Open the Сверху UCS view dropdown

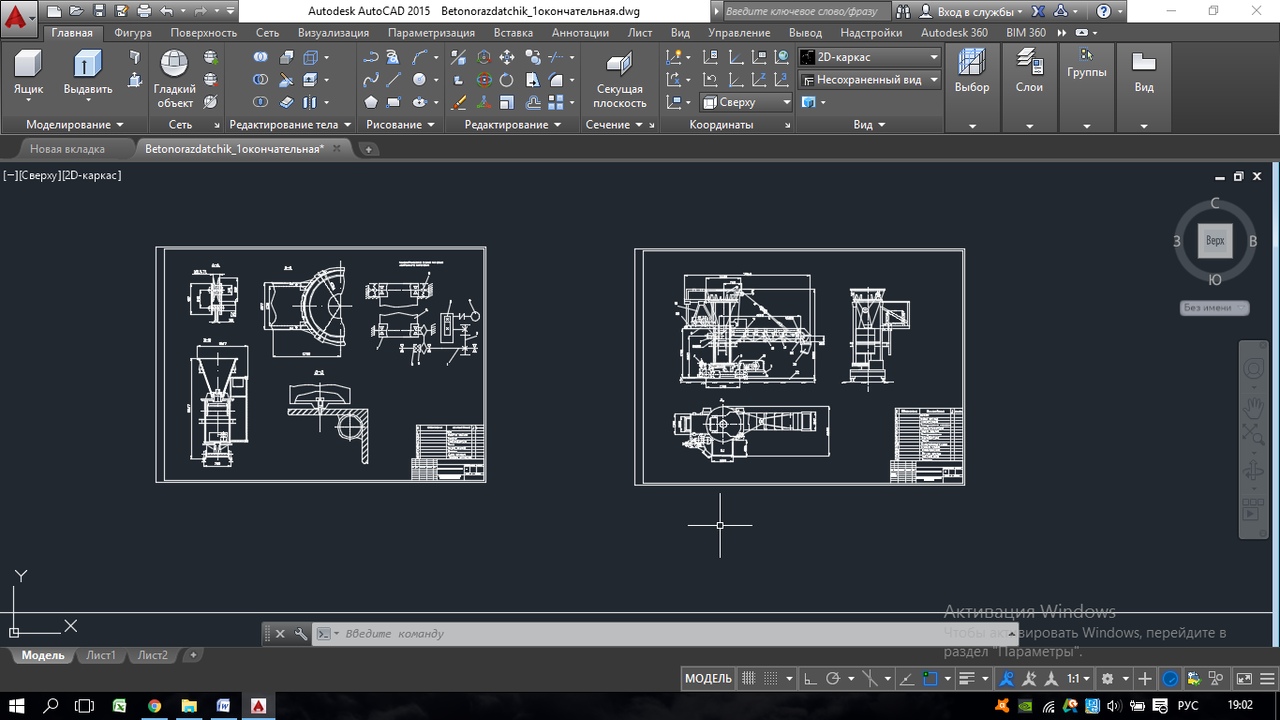tap(746, 102)
